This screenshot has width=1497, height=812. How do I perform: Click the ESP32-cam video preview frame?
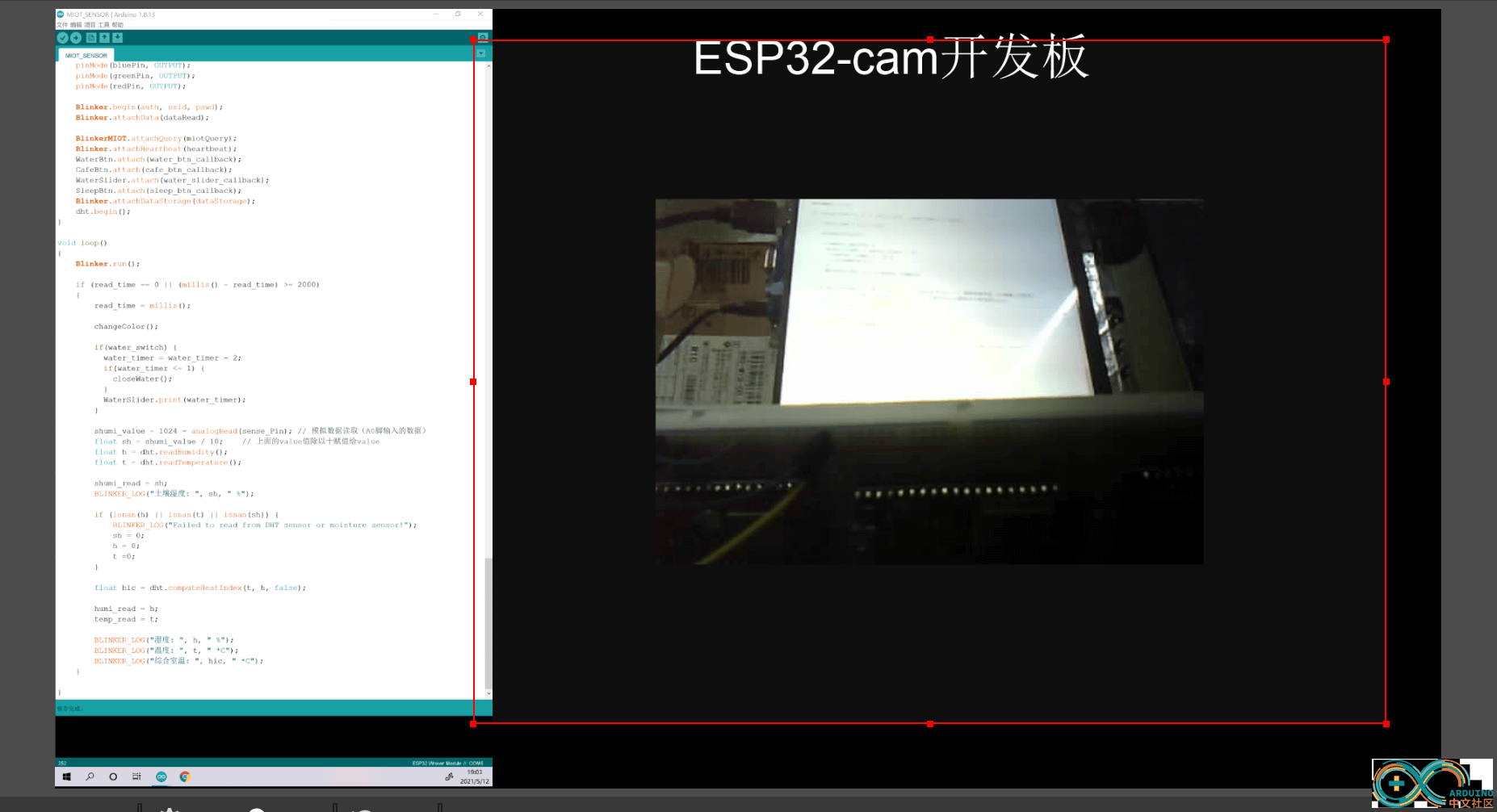pos(929,381)
